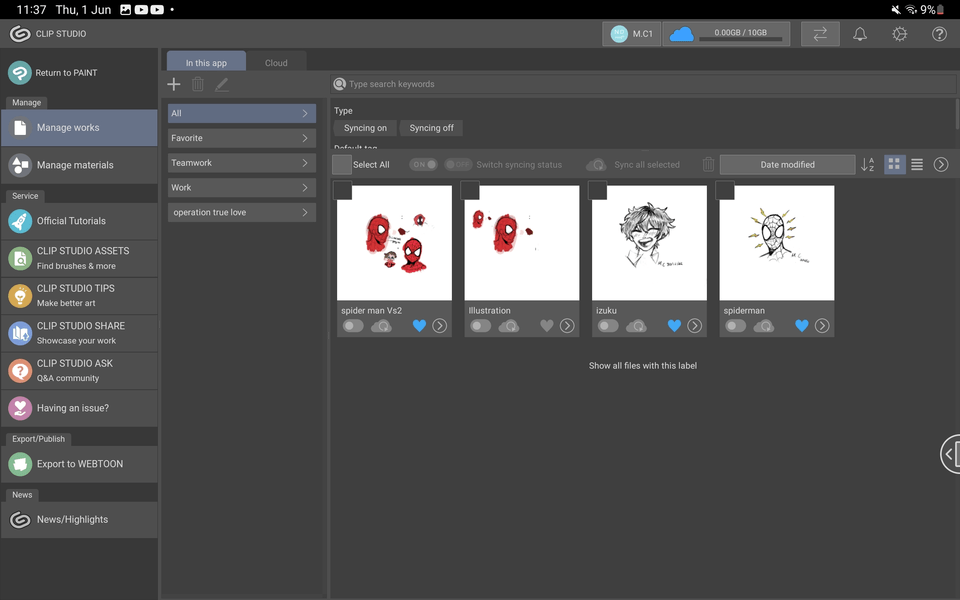This screenshot has width=960, height=600.
Task: Toggle the sort order A-Z icon
Action: 868,165
